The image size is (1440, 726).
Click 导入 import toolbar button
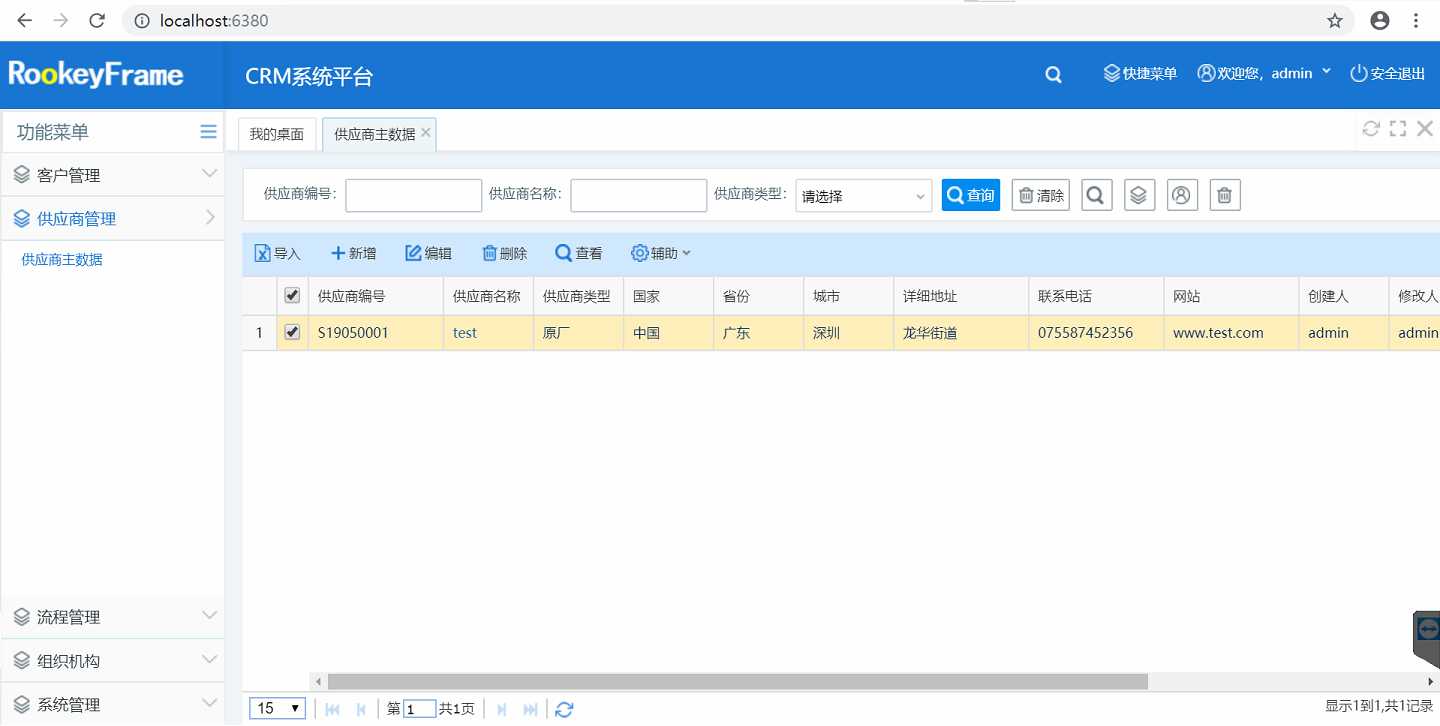point(277,254)
